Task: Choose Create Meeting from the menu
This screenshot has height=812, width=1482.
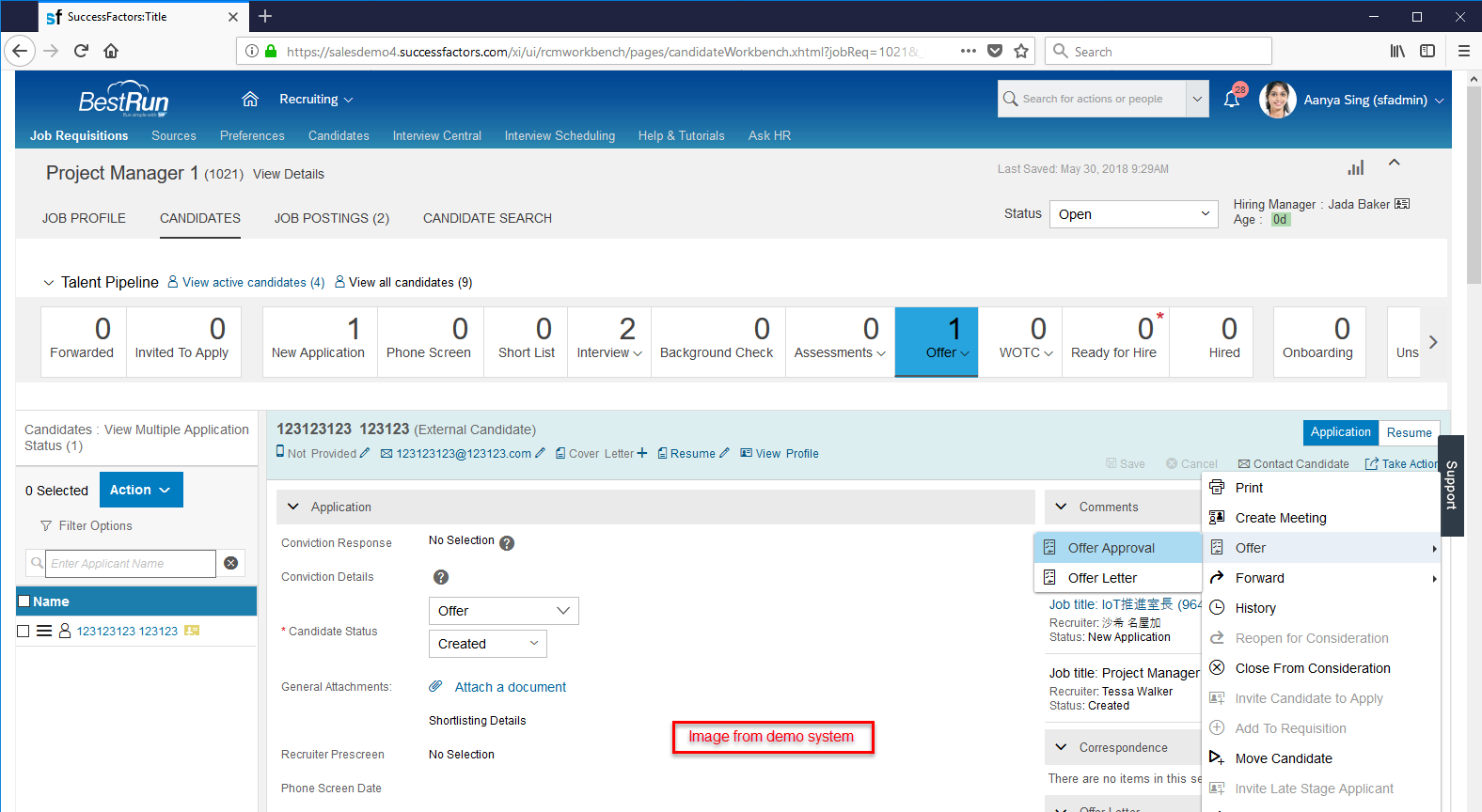Action: (x=1321, y=518)
